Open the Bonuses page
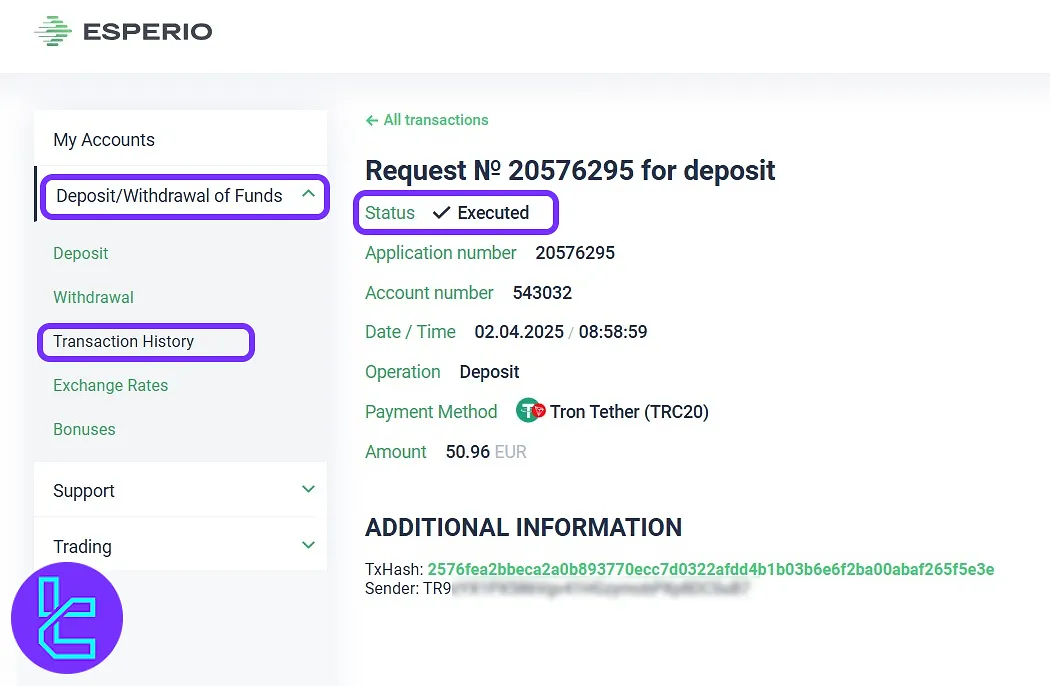This screenshot has width=1050, height=686. (84, 429)
